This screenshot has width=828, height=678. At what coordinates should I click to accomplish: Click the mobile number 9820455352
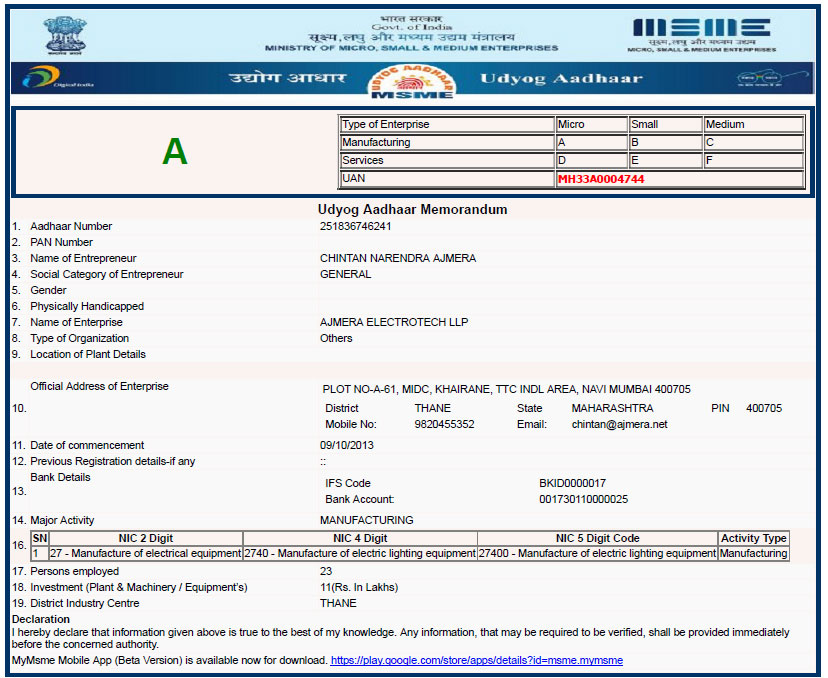[x=444, y=424]
